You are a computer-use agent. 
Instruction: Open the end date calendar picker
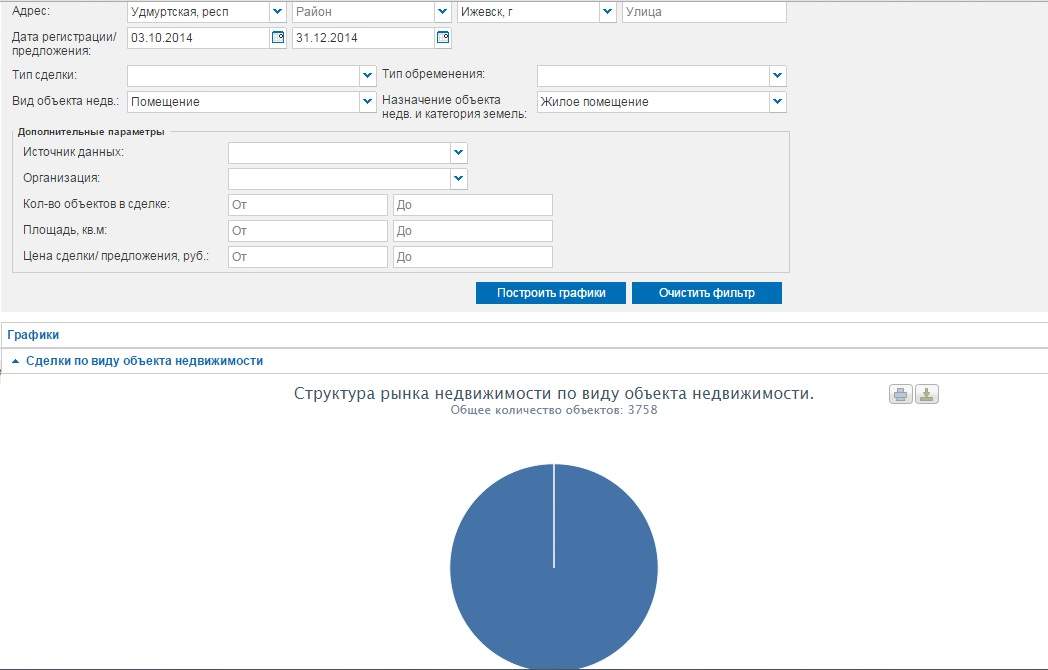442,37
